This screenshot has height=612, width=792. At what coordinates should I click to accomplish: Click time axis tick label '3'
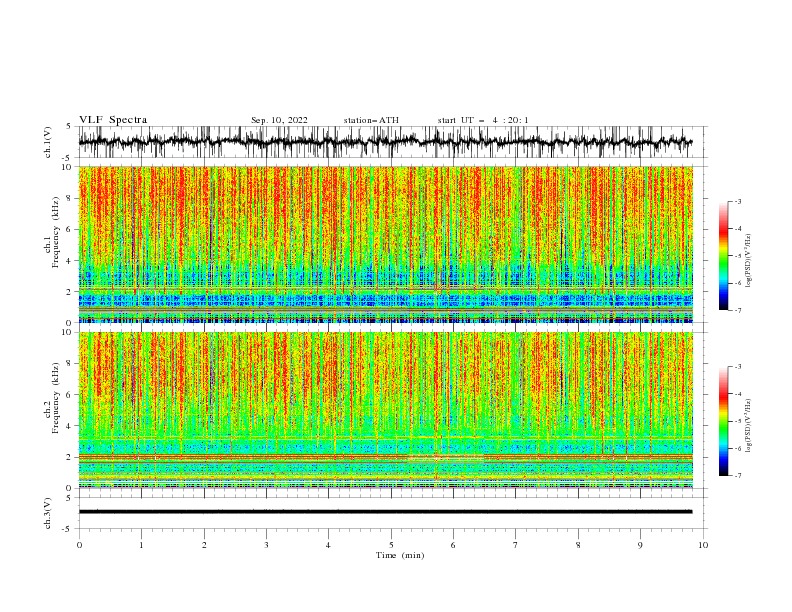coord(267,545)
